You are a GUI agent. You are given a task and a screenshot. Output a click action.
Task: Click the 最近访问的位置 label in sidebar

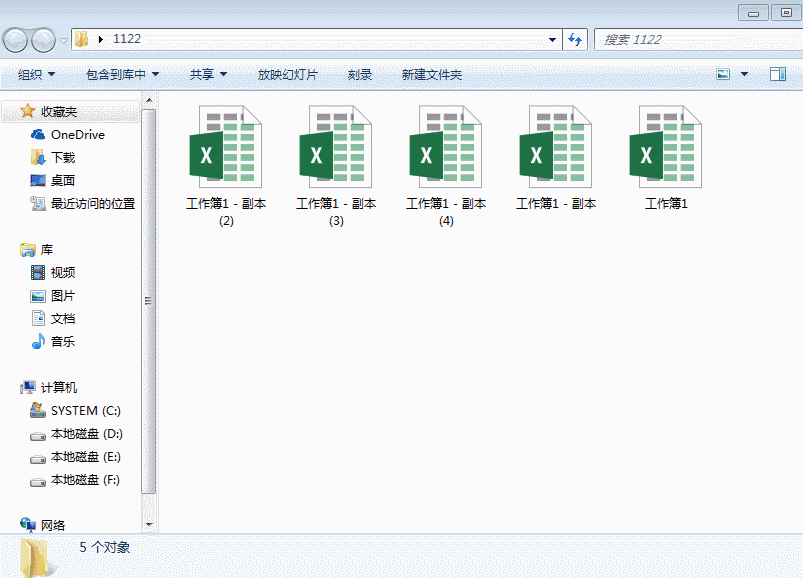point(93,204)
